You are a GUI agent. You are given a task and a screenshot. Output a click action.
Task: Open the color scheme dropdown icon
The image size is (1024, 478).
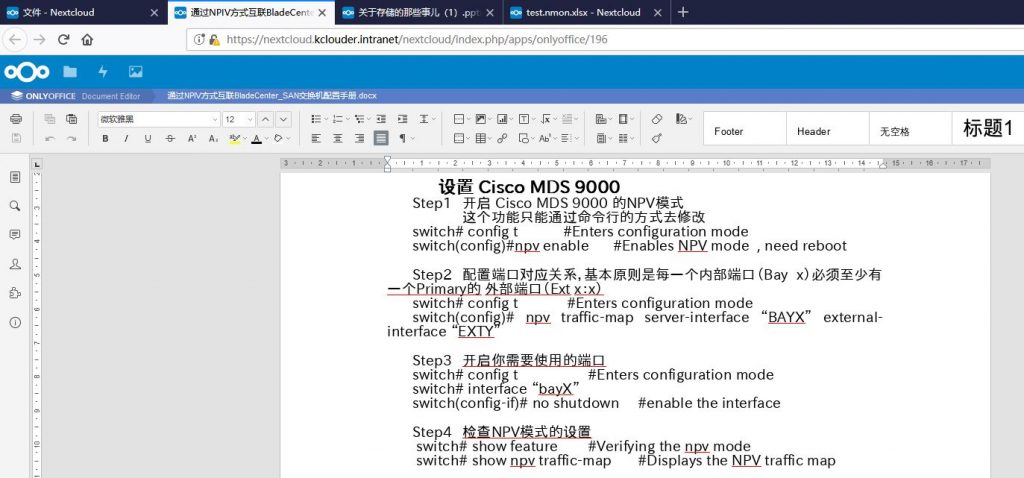[682, 119]
